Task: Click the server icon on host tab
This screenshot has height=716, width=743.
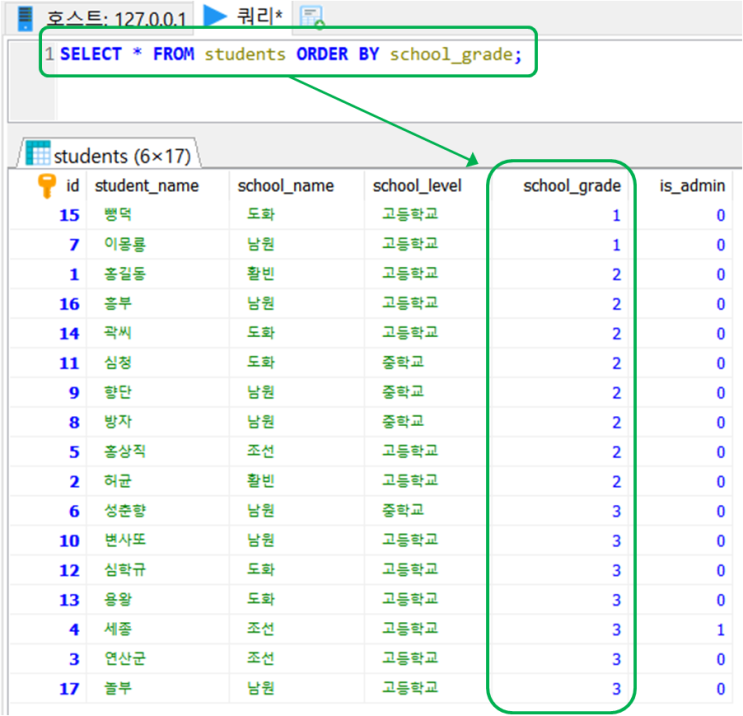Action: [x=25, y=18]
